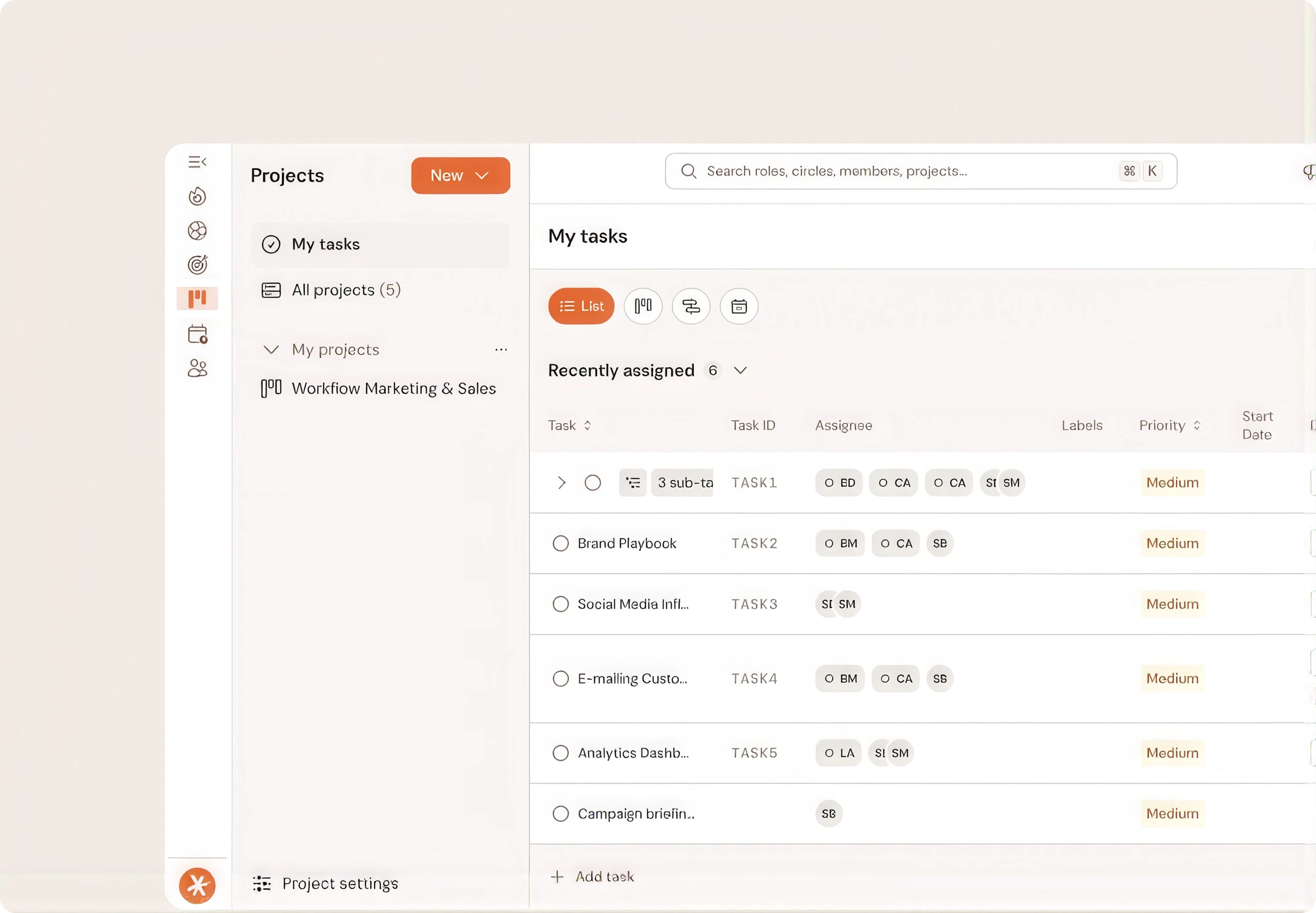Switch to timeline view icon

(691, 306)
